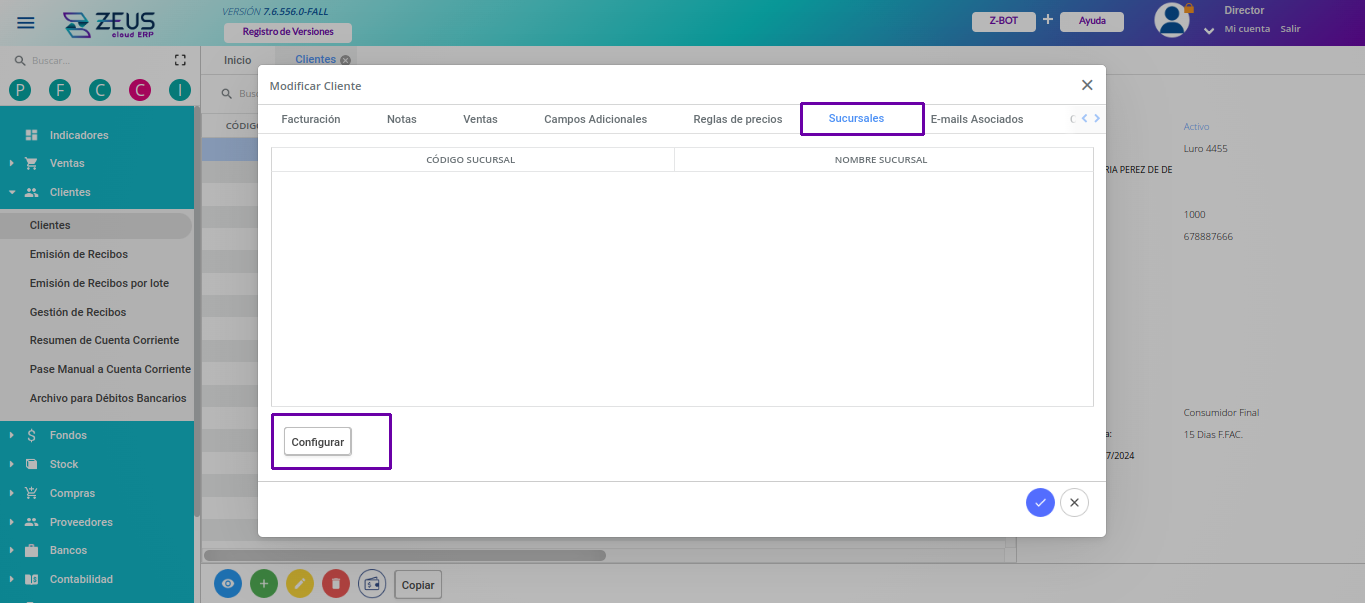Screen dimensions: 1365x603
Task: Click the horizontal scrollbar under client list
Action: [405, 555]
